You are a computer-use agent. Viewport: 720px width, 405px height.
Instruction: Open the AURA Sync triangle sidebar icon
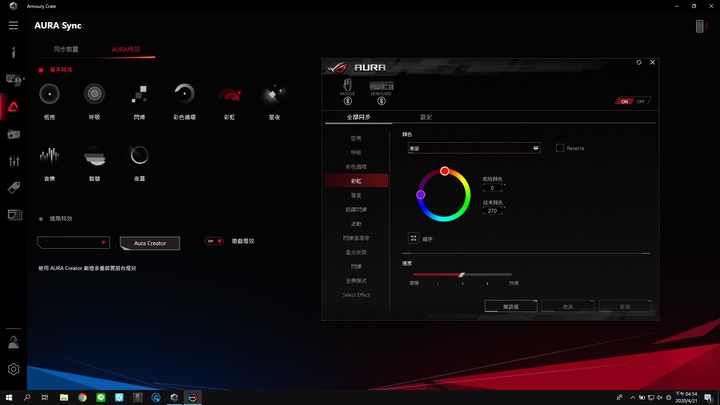[x=13, y=107]
